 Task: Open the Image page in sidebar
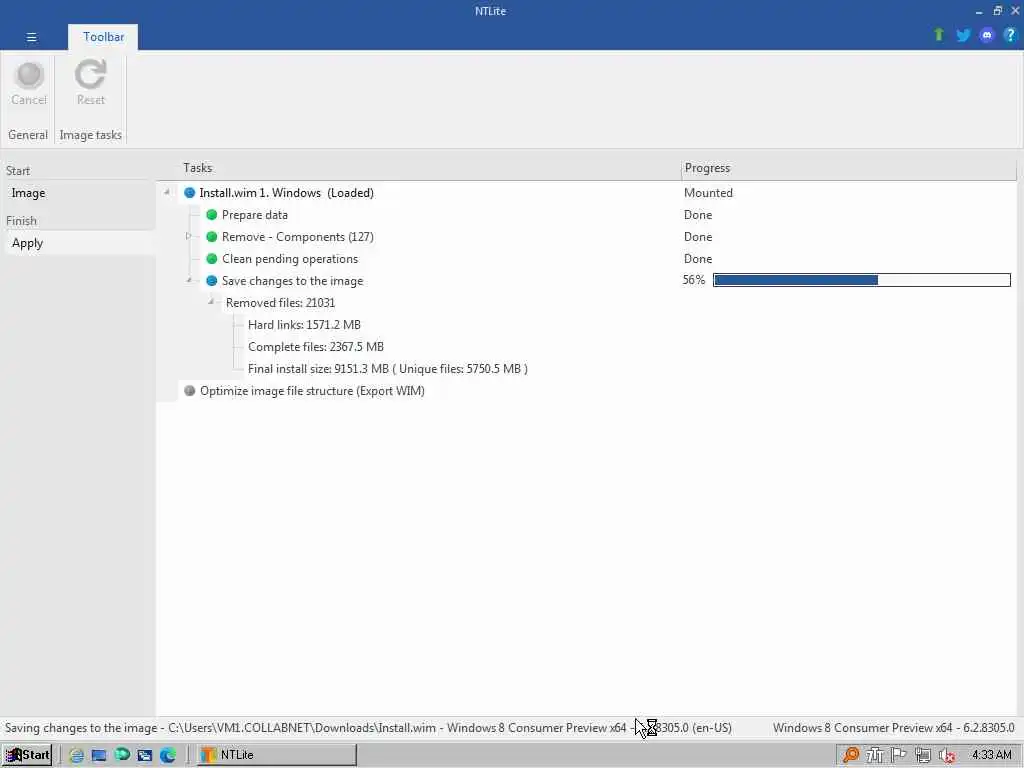(x=28, y=193)
